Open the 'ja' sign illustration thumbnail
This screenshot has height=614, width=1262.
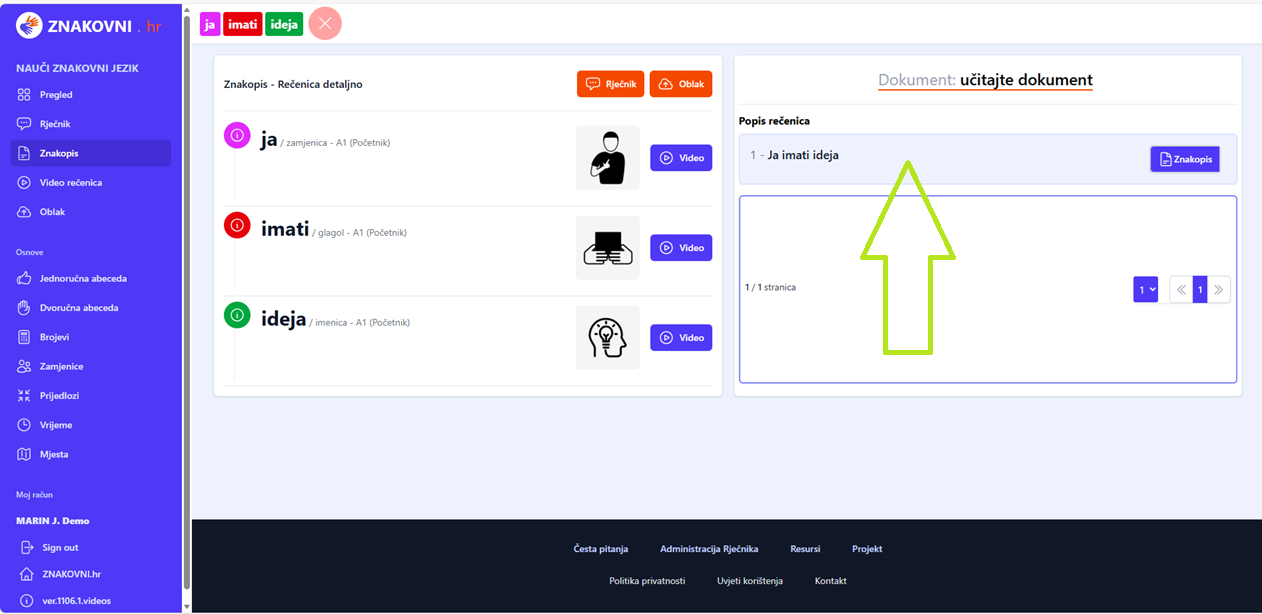[607, 158]
